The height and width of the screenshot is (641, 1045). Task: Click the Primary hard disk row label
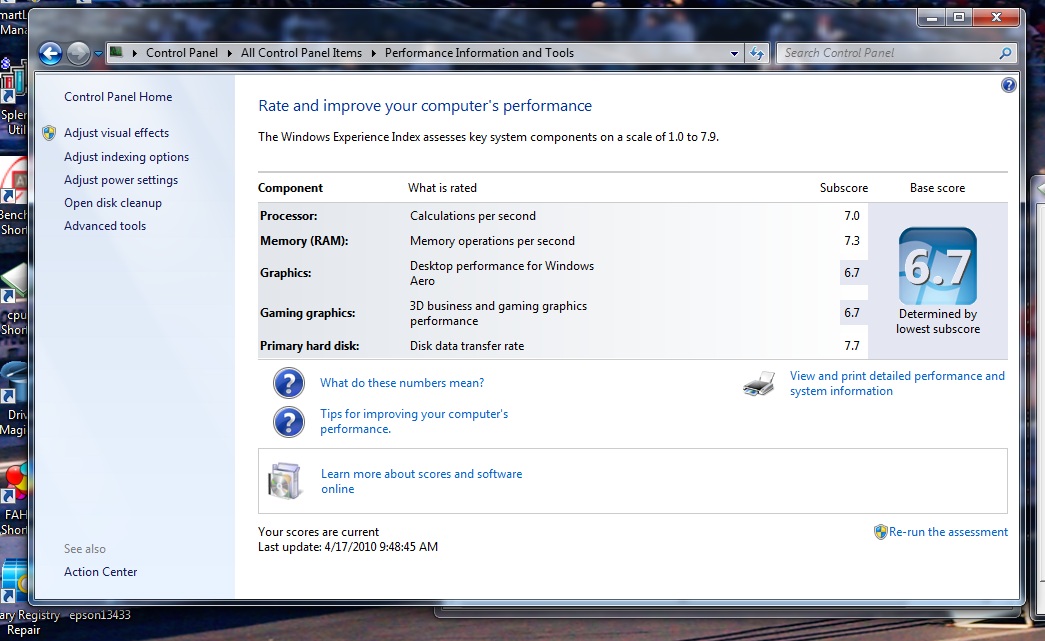[x=309, y=346]
